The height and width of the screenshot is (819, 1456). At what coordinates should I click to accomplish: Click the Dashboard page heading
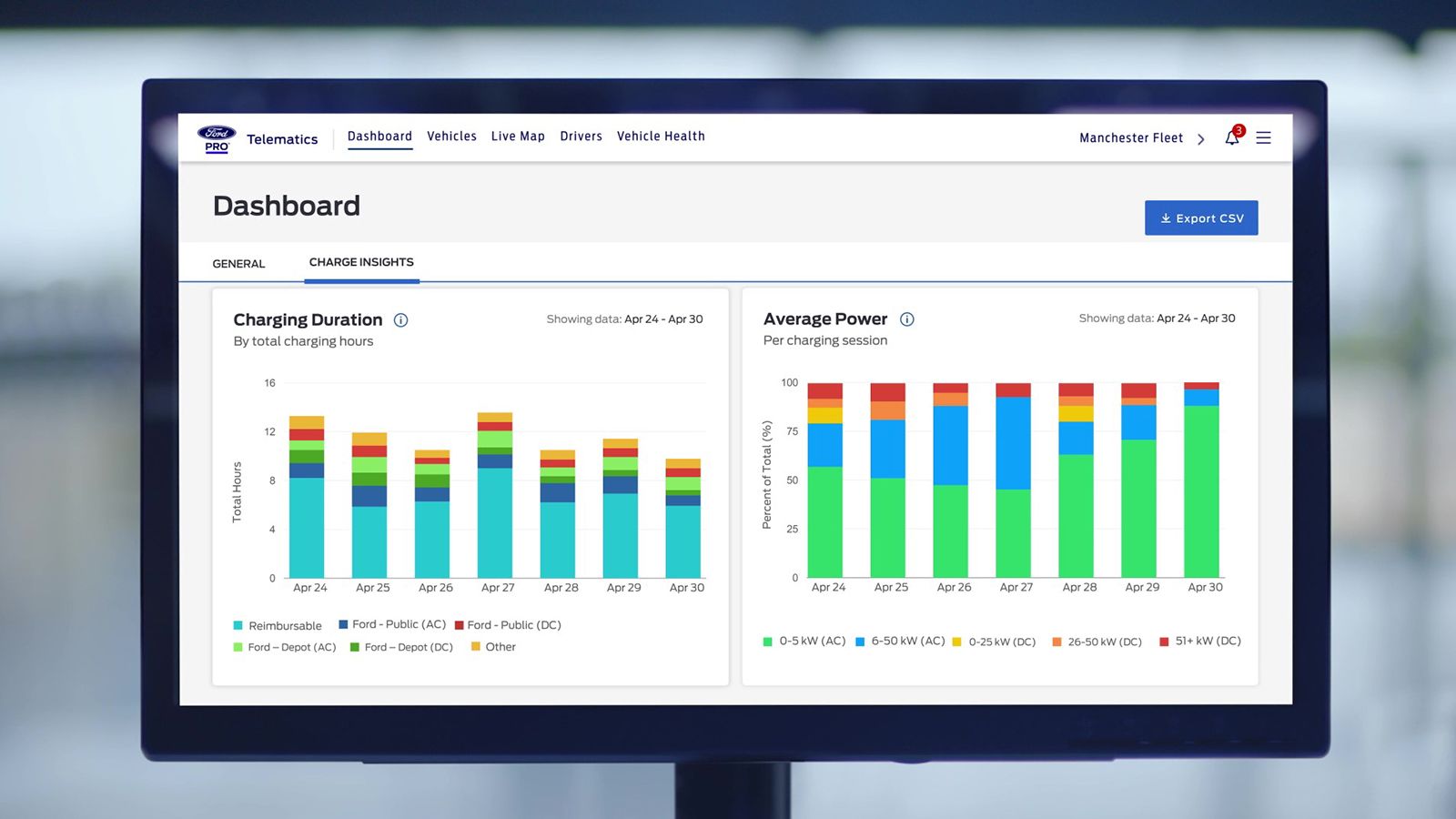point(287,206)
